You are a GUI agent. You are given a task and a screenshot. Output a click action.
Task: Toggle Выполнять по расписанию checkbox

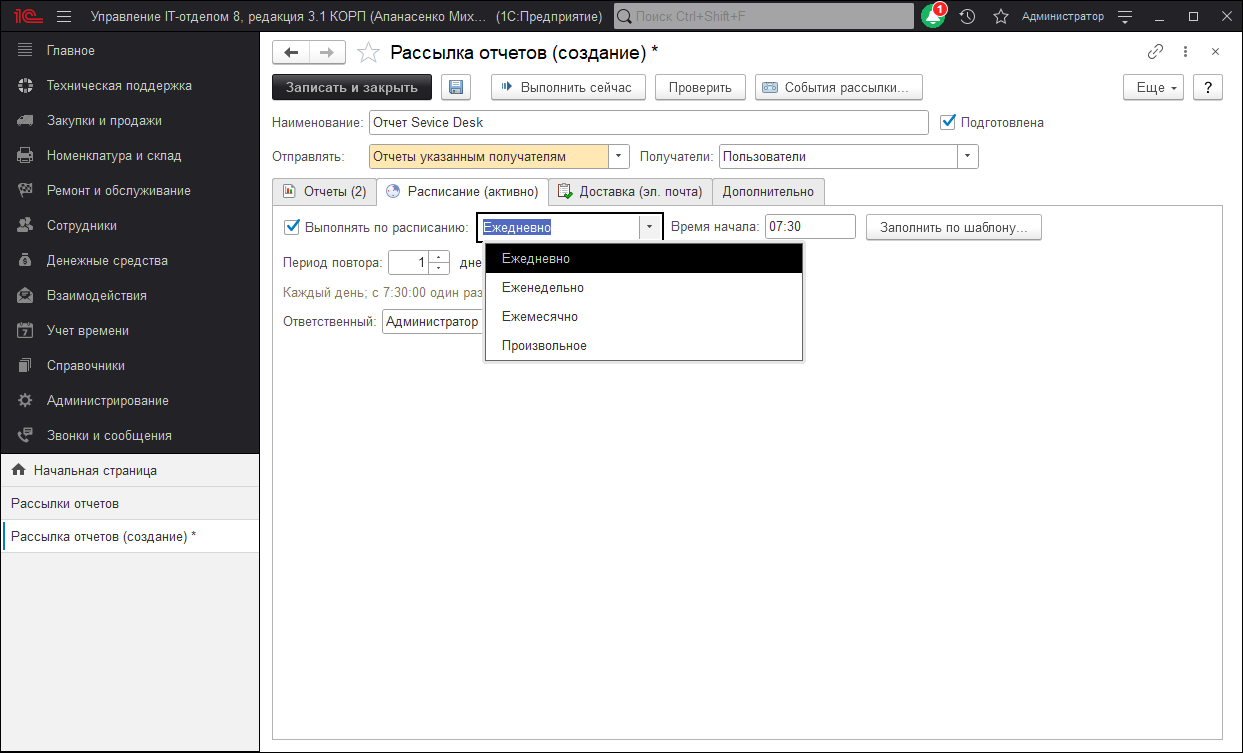[x=292, y=227]
